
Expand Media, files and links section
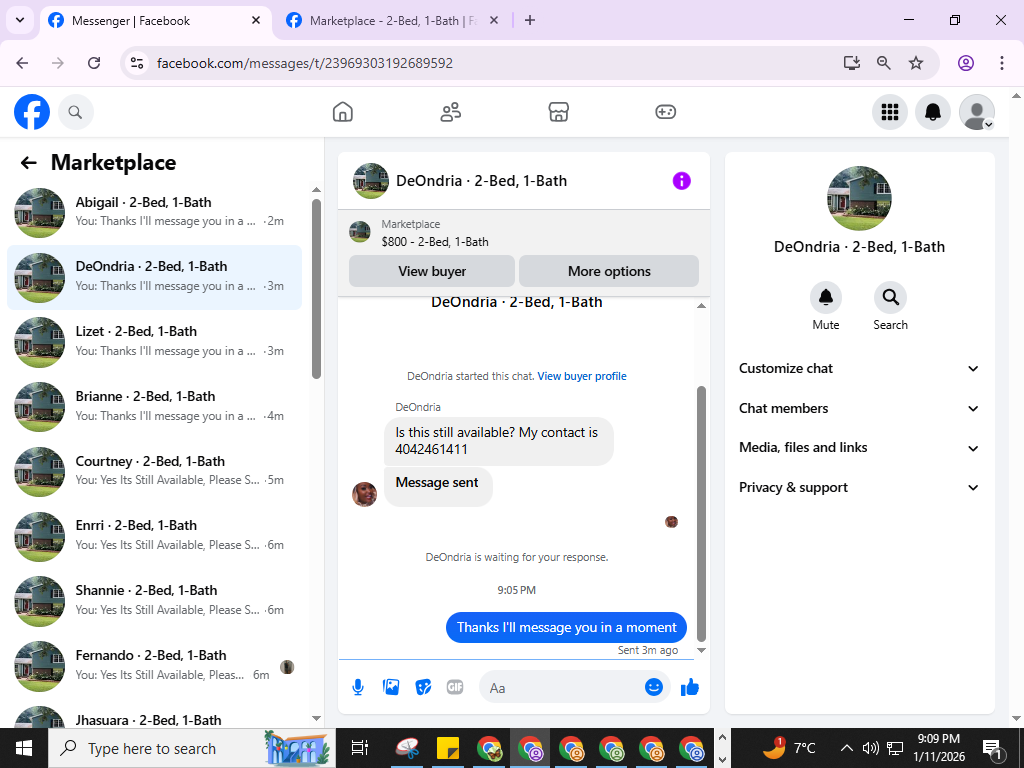pos(859,448)
